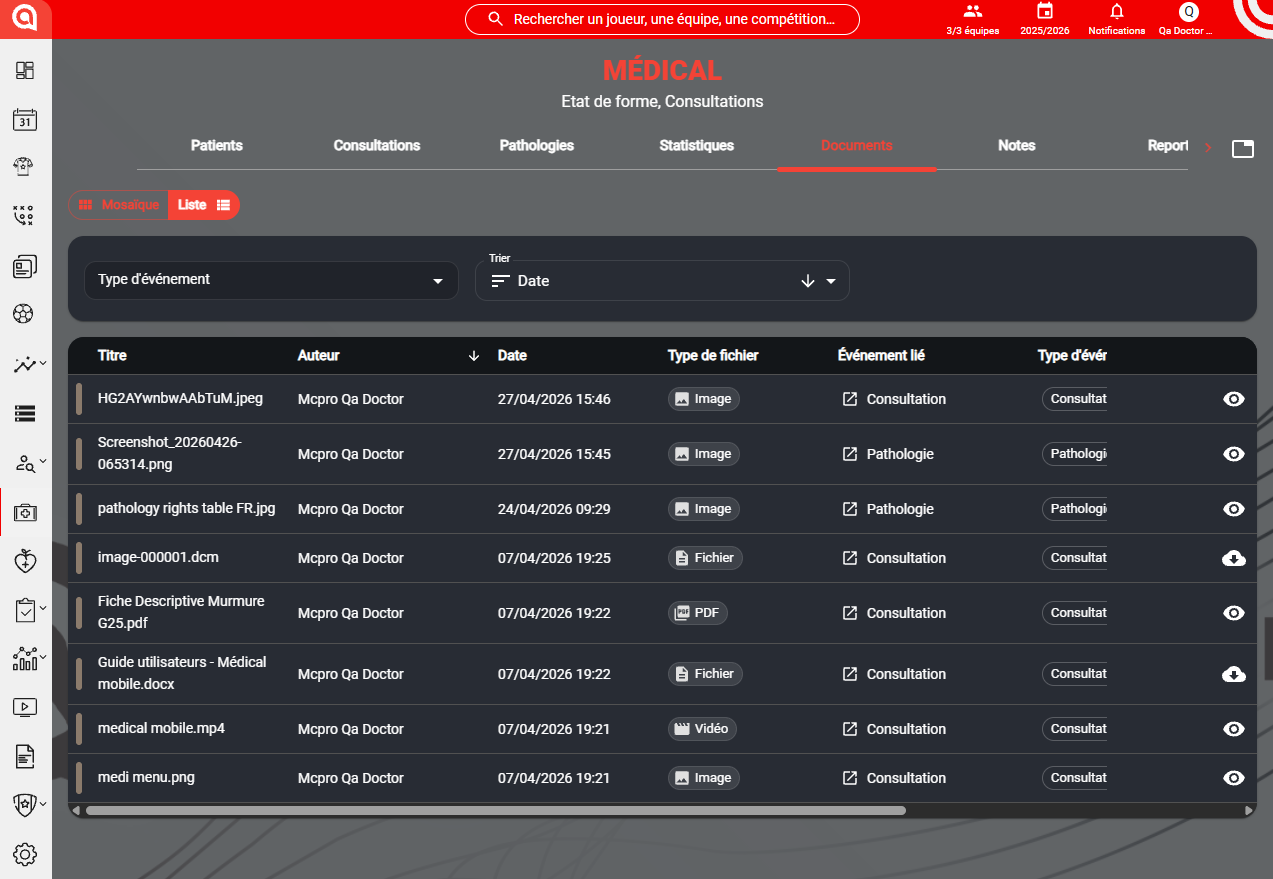This screenshot has width=1273, height=879.
Task: Expand the person search sidebar submenu chevron
Action: pos(43,463)
